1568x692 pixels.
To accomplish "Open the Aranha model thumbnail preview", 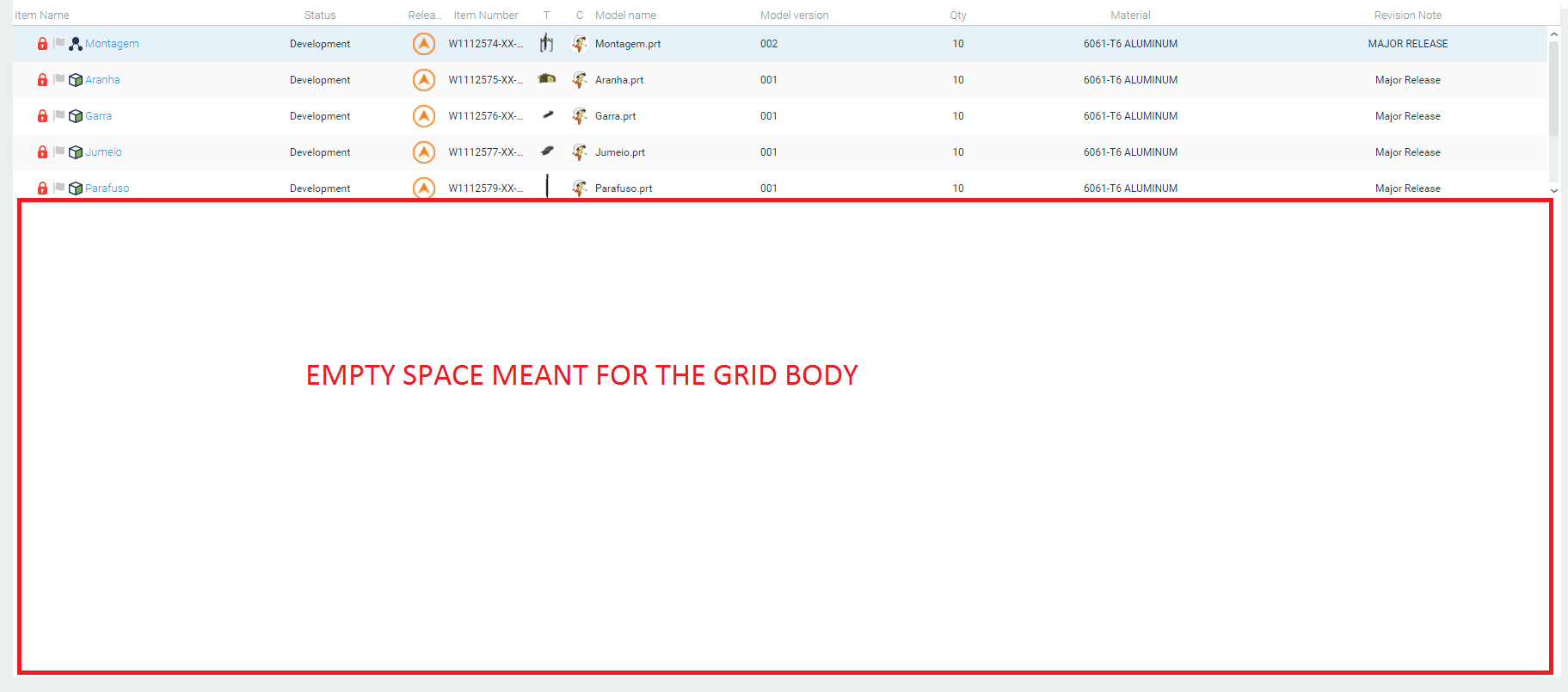I will coord(546,79).
